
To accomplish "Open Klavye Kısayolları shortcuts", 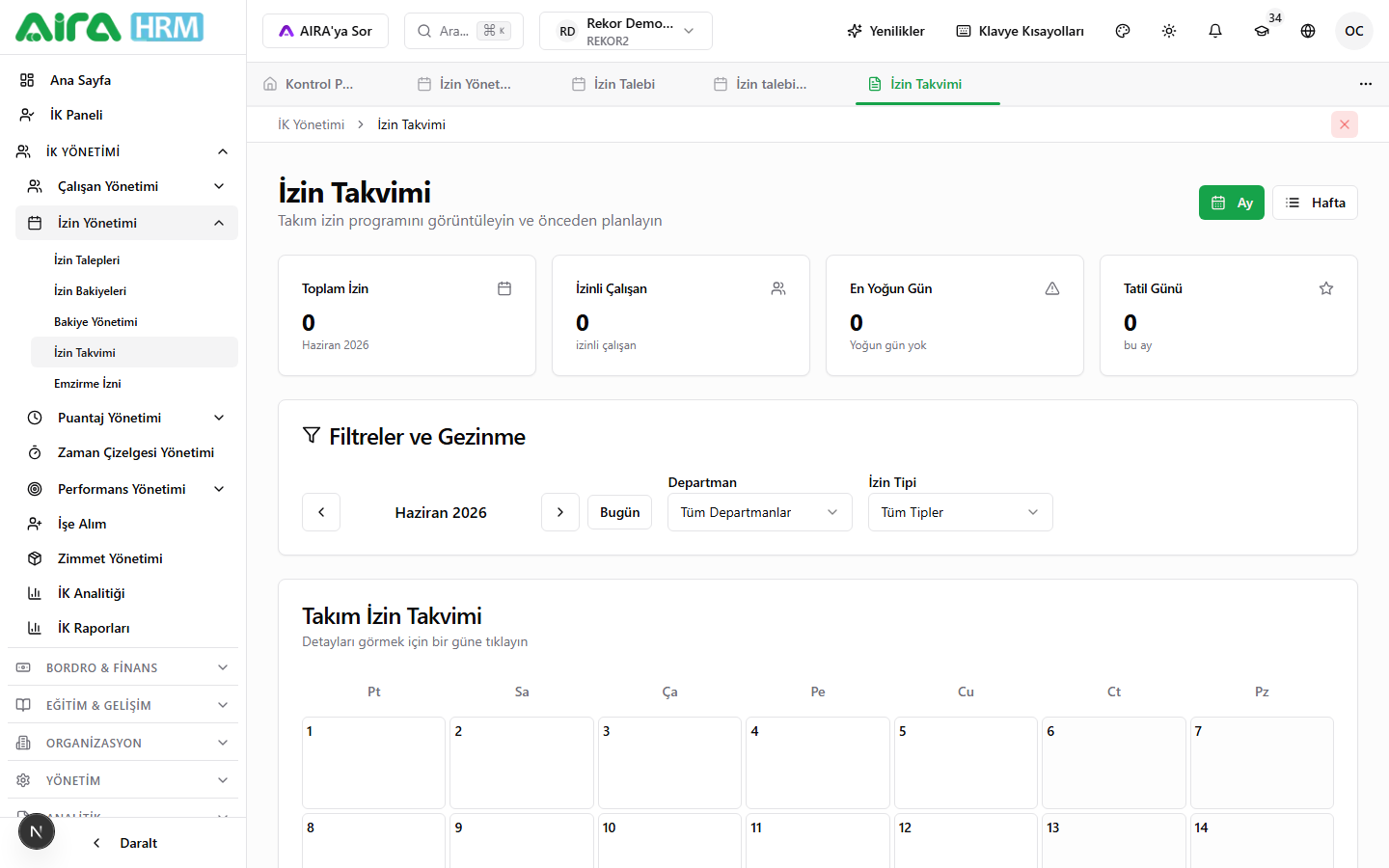I will pyautogui.click(x=1021, y=31).
